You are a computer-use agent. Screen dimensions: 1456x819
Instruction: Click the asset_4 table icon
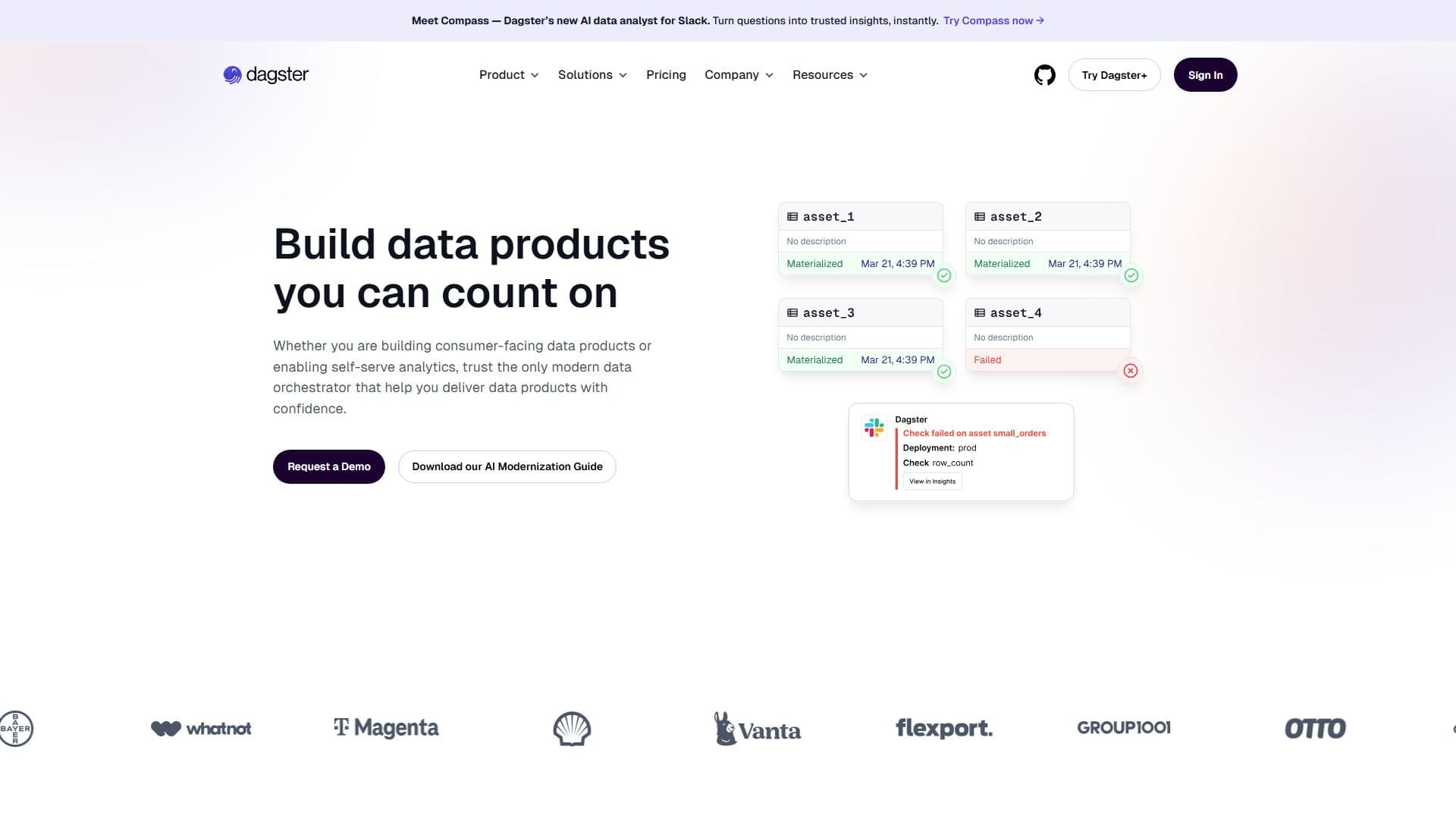(980, 313)
